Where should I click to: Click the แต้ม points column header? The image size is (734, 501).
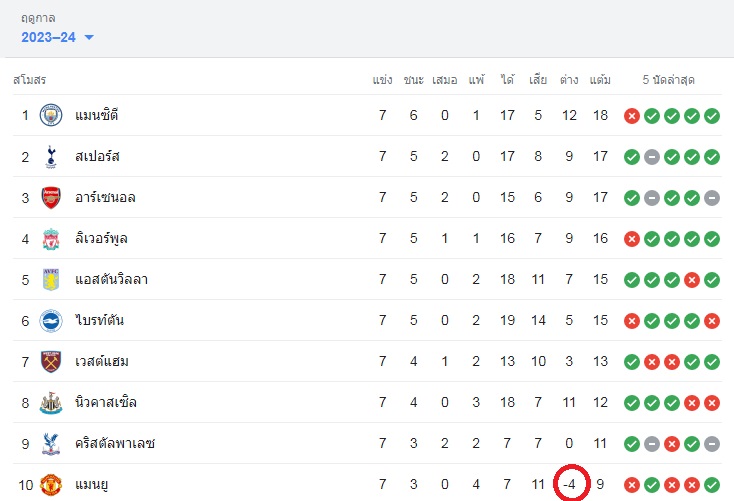coord(600,80)
